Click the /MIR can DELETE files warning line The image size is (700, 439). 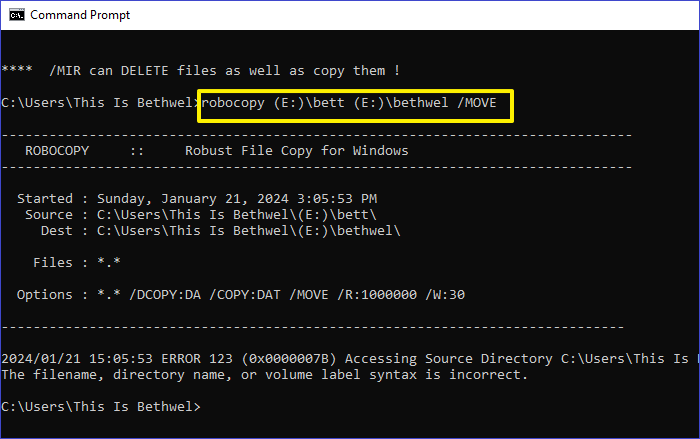click(200, 69)
